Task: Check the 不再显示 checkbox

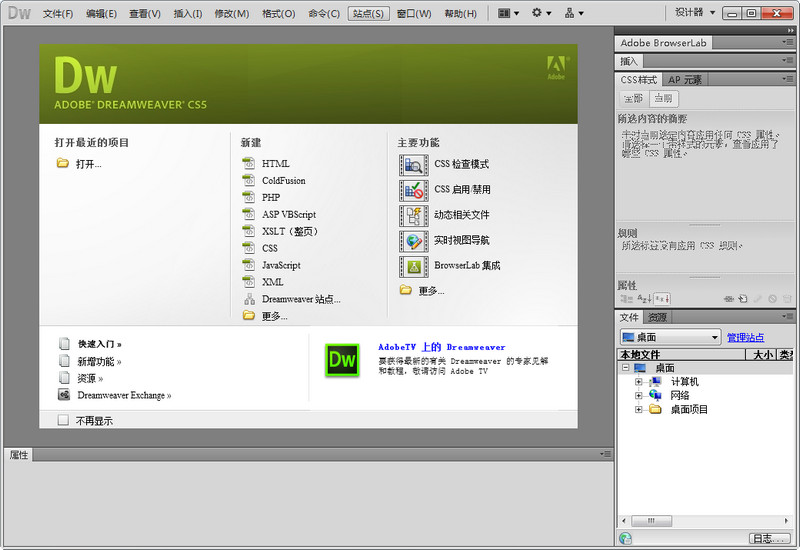Action: pyautogui.click(x=64, y=421)
